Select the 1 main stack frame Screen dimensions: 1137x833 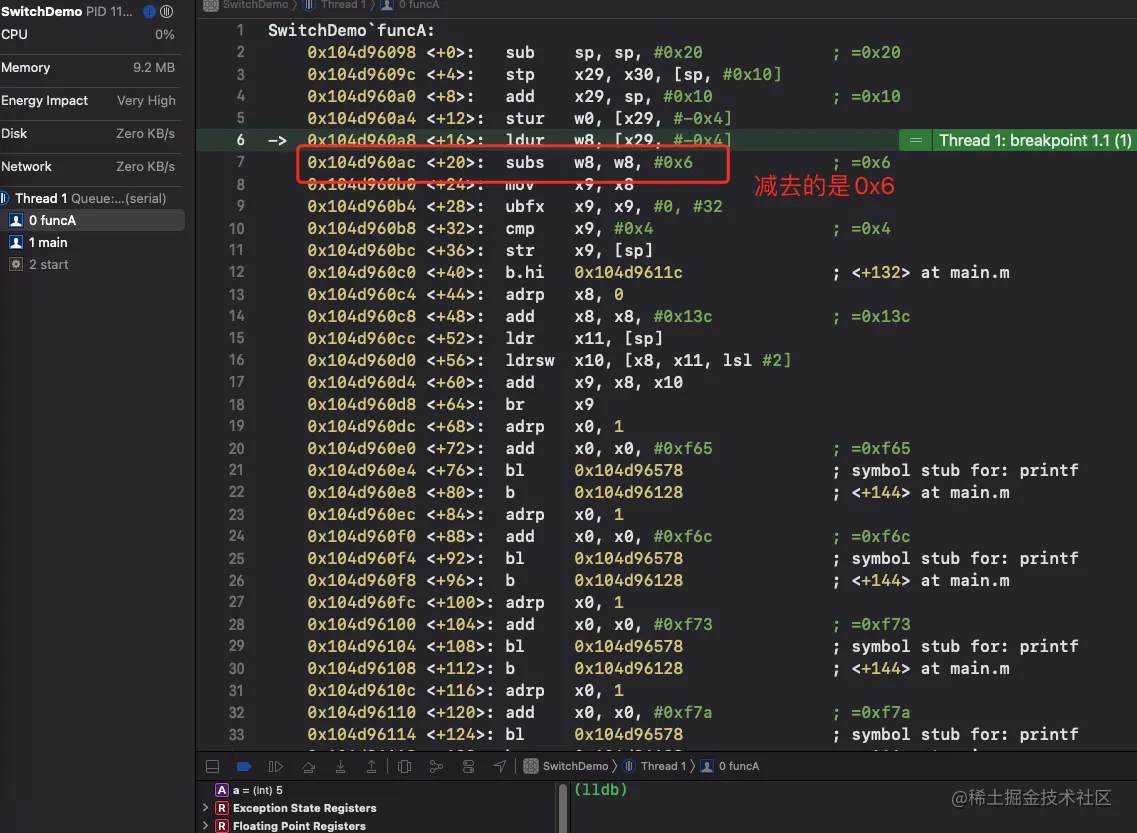tap(92, 242)
